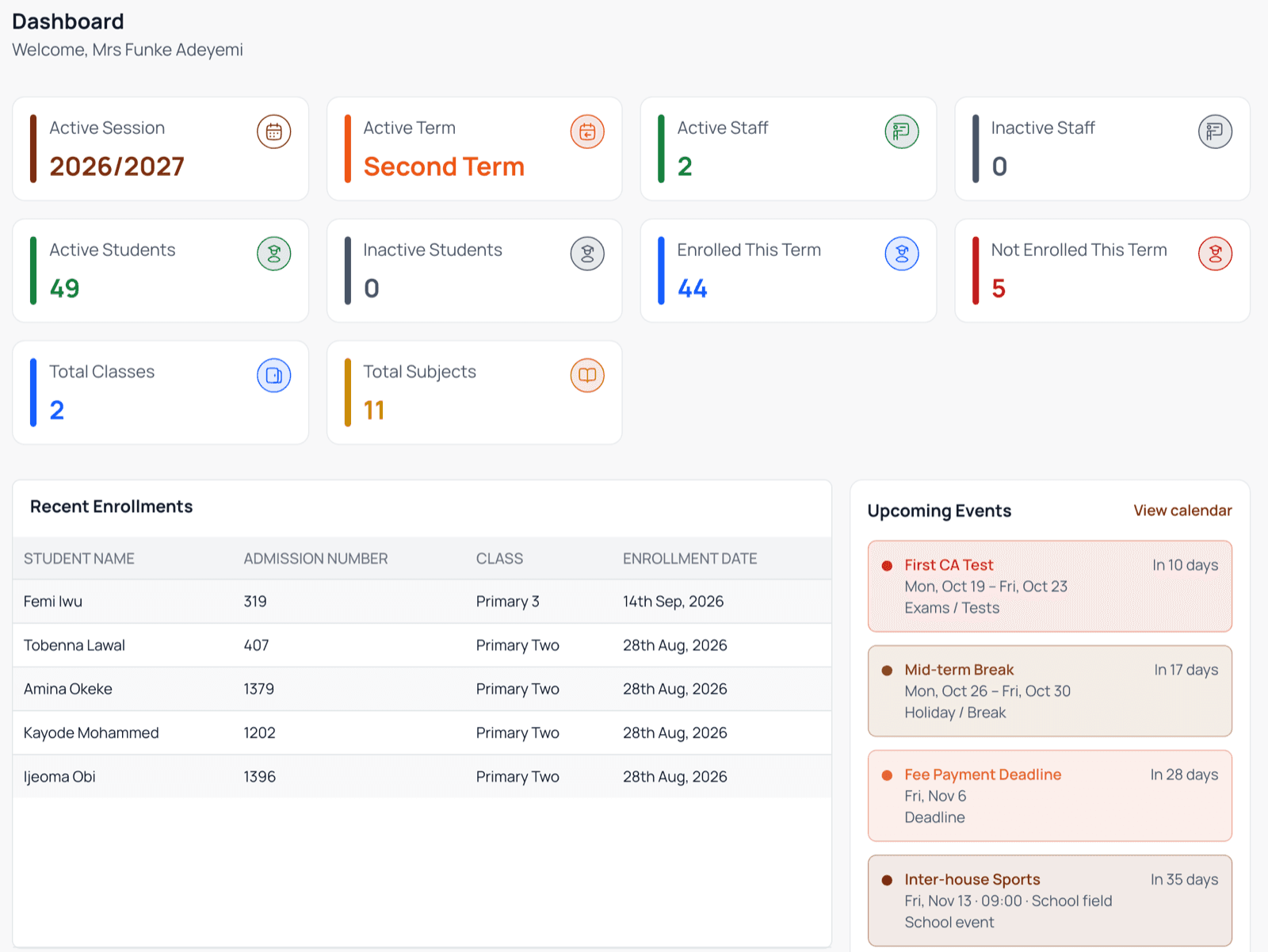Click the brown dot beside Mid-term Break

click(x=887, y=671)
